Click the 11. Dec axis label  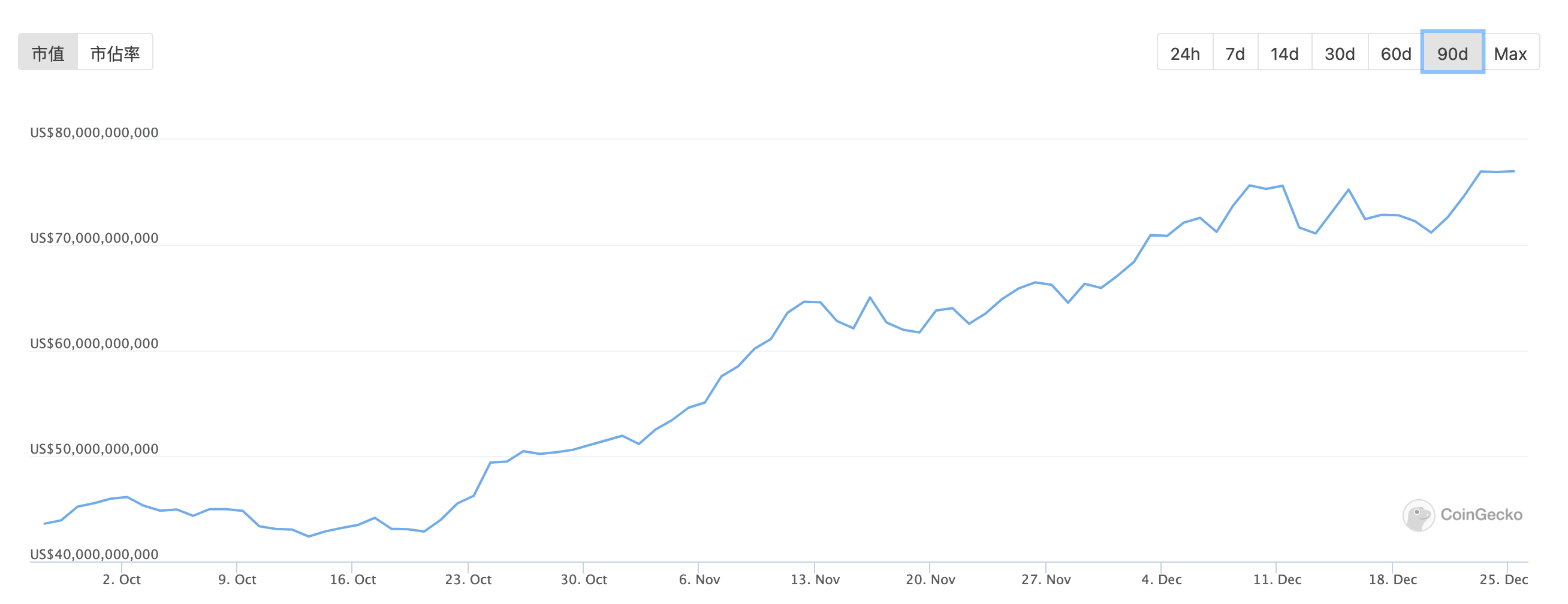pyautogui.click(x=1277, y=579)
